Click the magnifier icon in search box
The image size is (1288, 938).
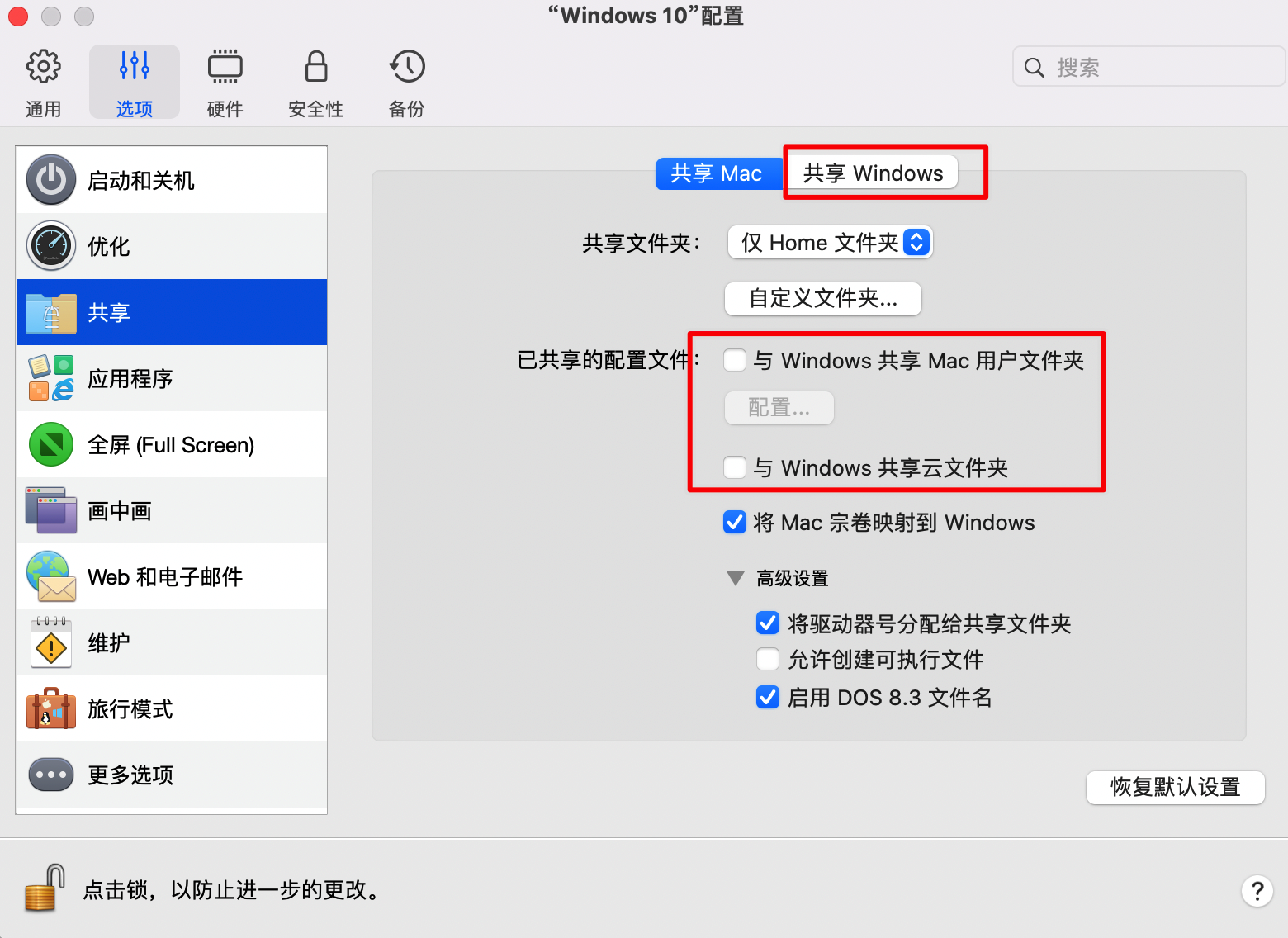(x=1035, y=68)
